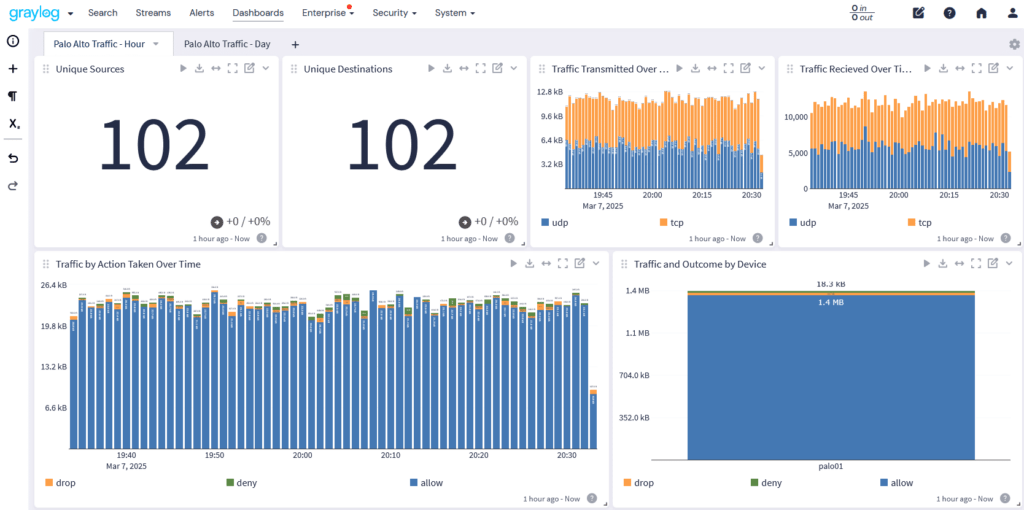Open the dashboard settings gear icon
This screenshot has height=510, width=1024.
[1014, 44]
